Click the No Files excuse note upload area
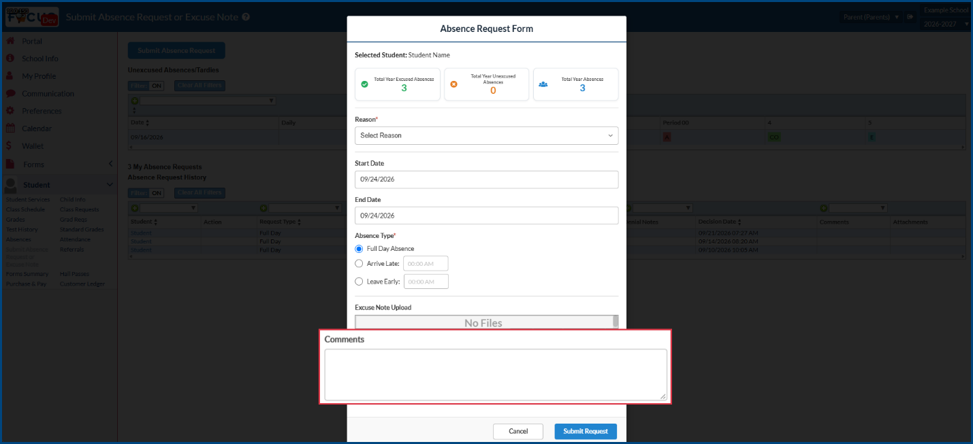The image size is (973, 444). click(x=483, y=323)
